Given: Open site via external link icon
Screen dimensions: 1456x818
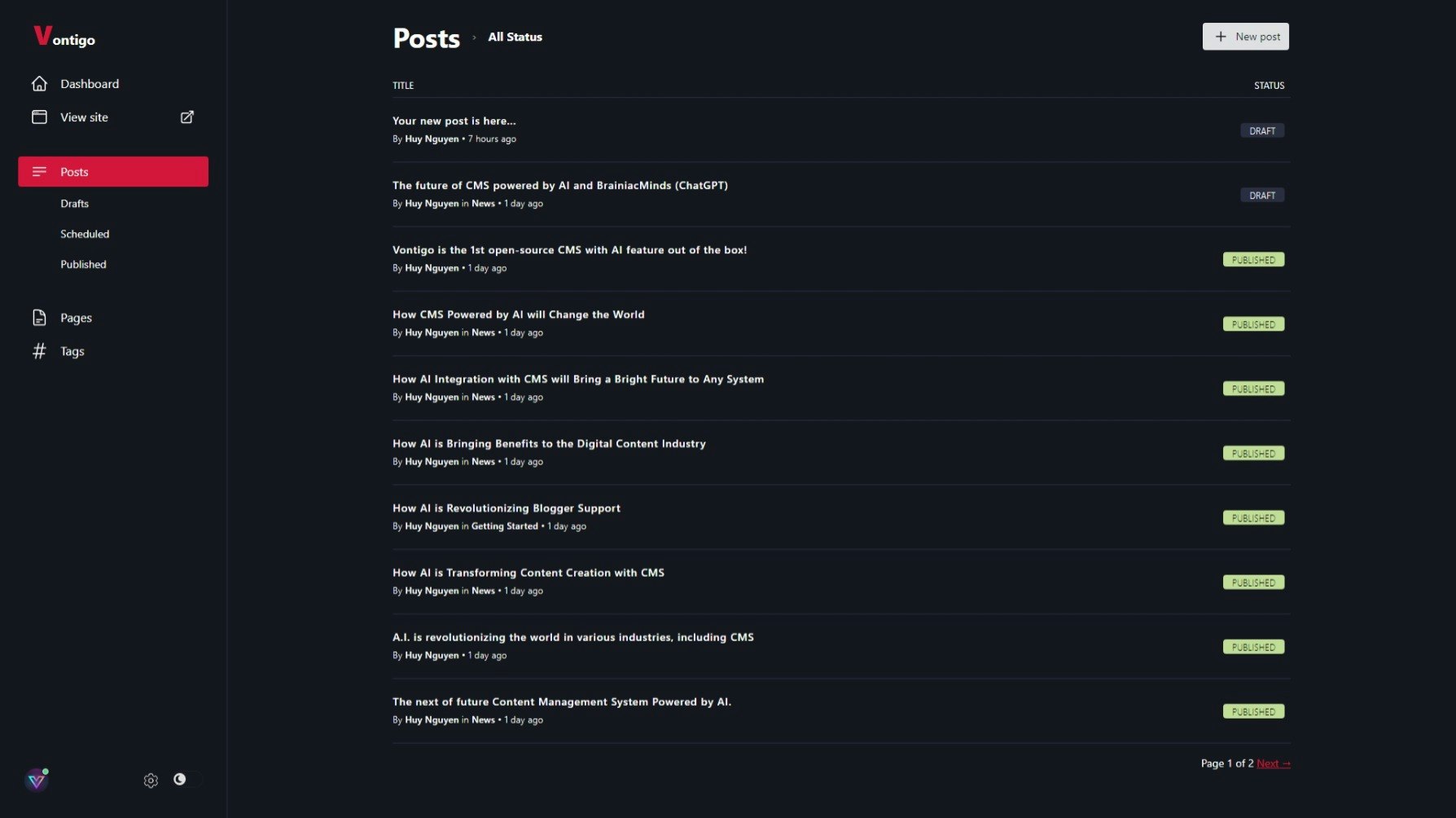Looking at the screenshot, I should 186,117.
